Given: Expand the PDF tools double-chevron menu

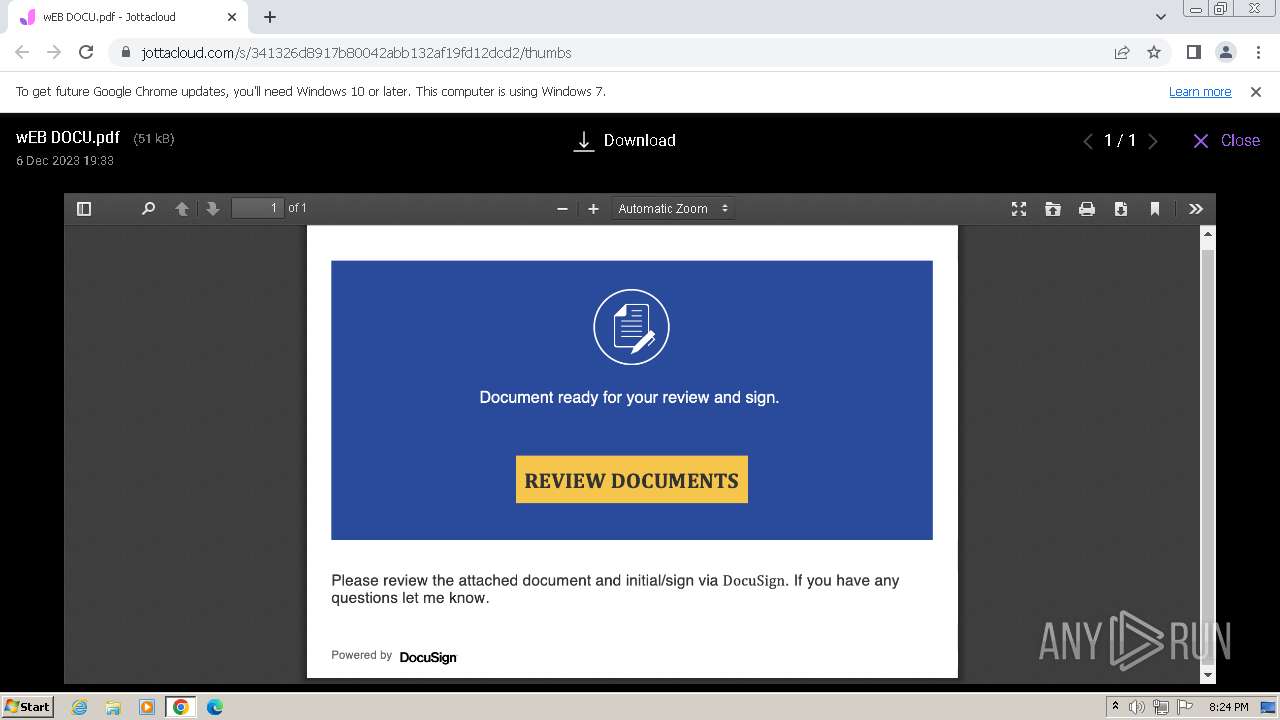Looking at the screenshot, I should coord(1196,209).
